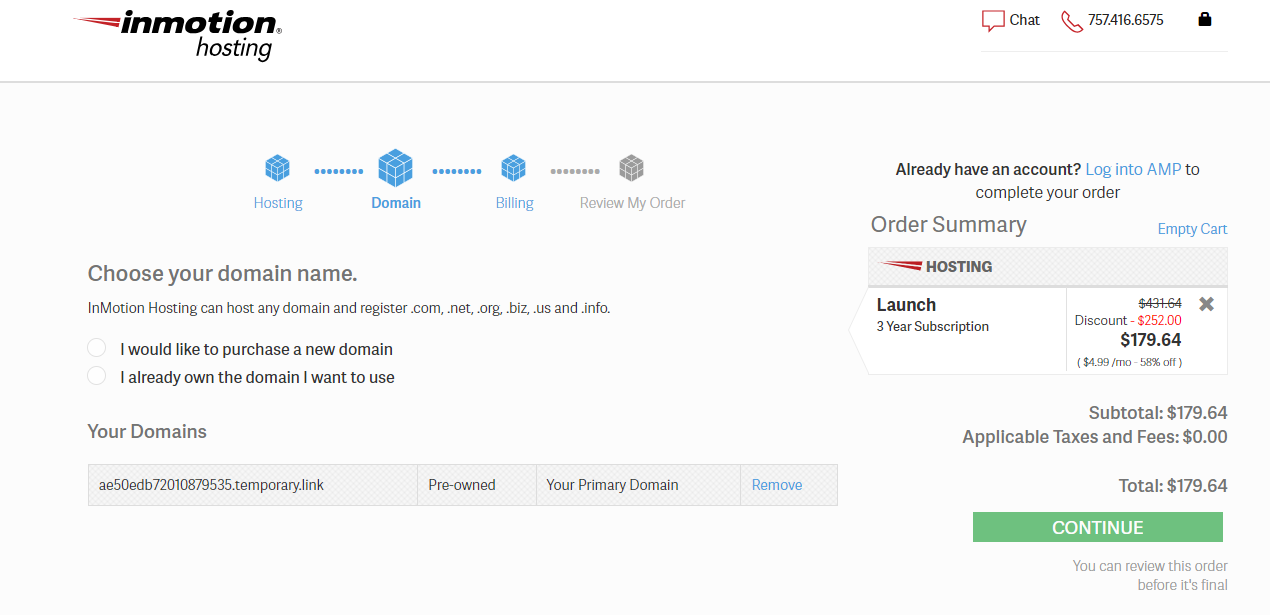Click the '$4.99 /mo - 58% off' note
This screenshot has height=615, width=1270.
[1129, 362]
